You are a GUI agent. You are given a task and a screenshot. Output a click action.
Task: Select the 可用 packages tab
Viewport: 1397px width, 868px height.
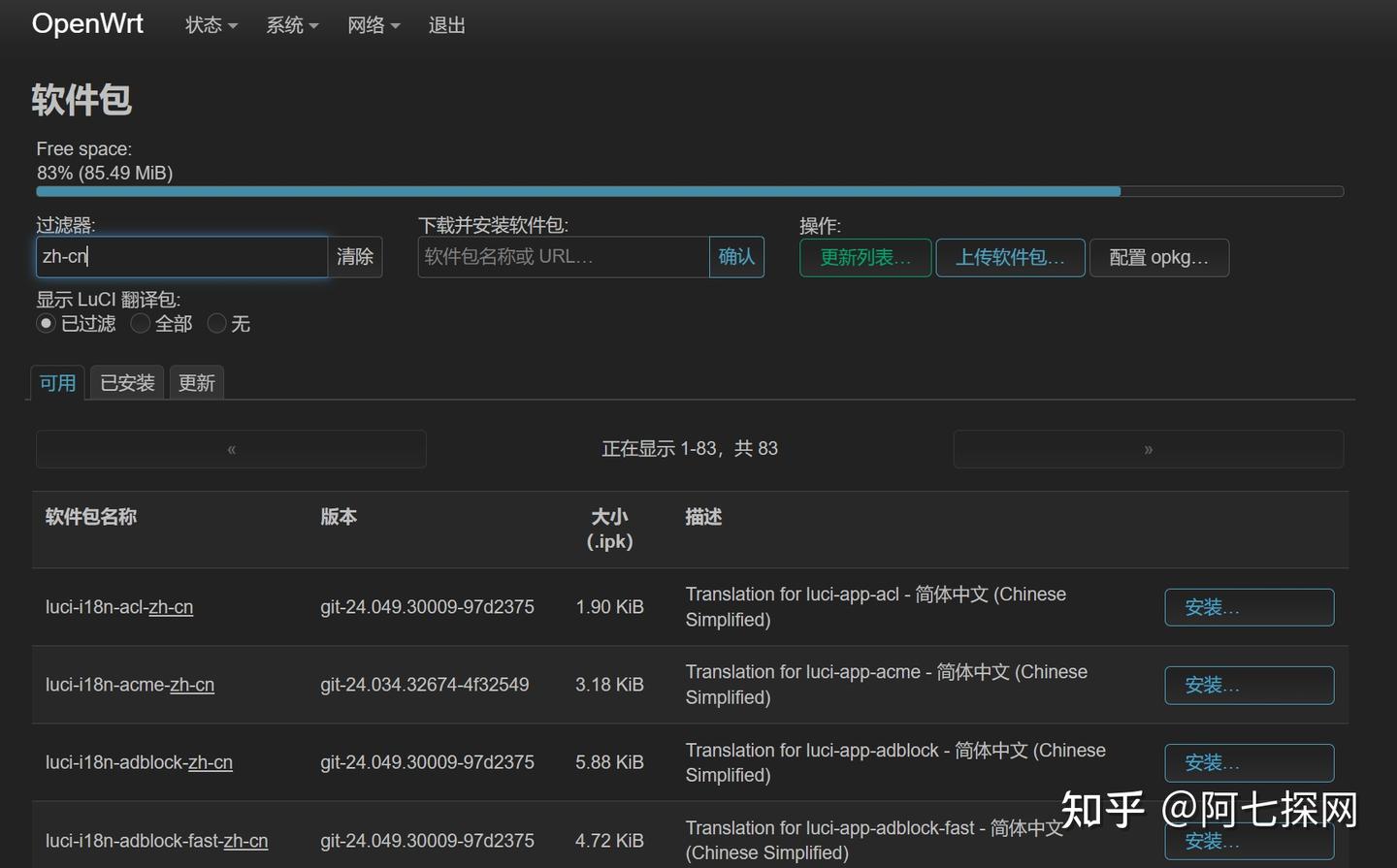pyautogui.click(x=56, y=382)
